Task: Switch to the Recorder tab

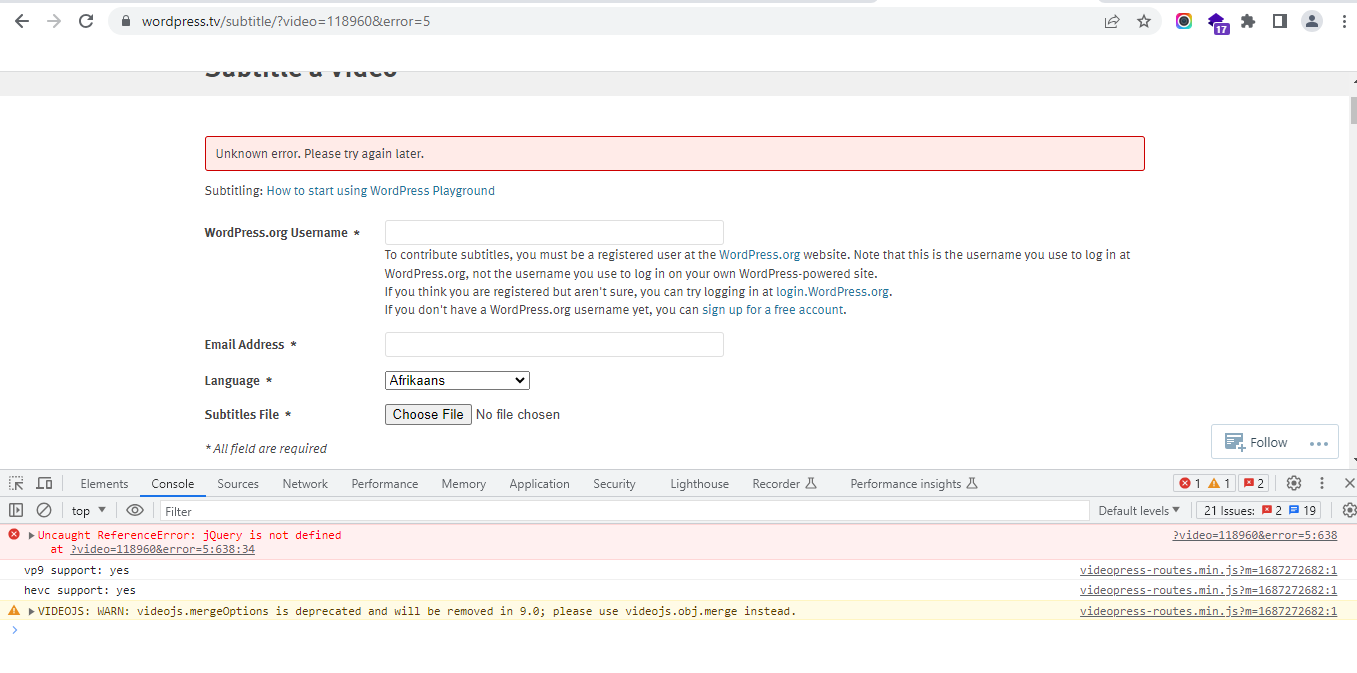Action: point(785,483)
